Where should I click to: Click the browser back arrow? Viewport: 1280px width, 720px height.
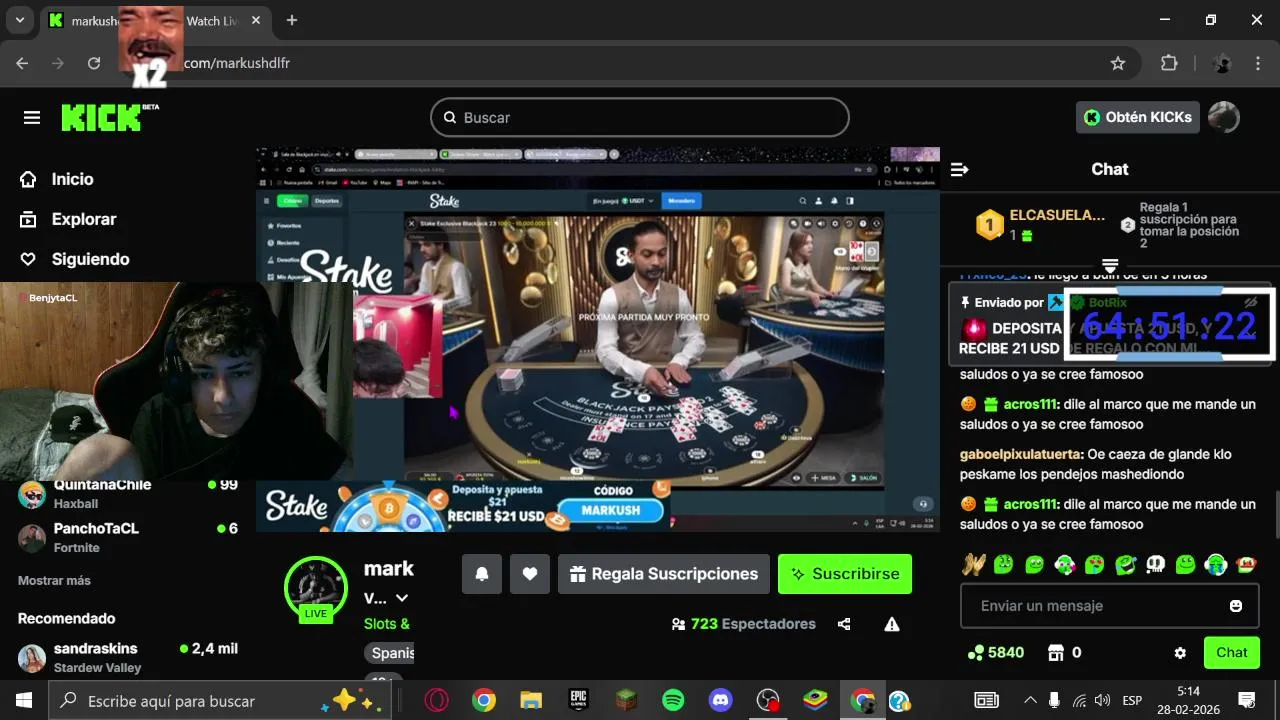point(22,63)
